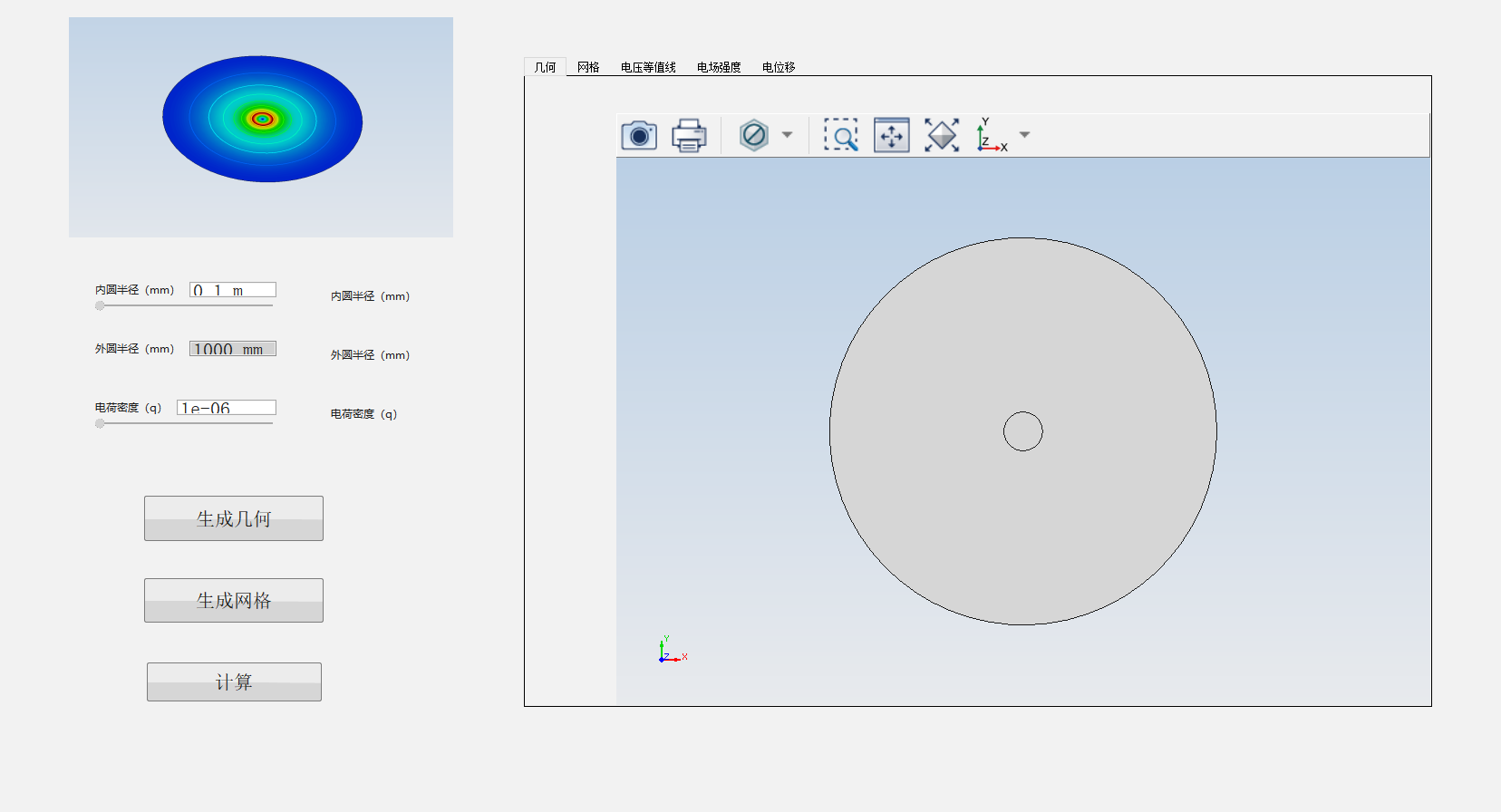Click the small inner circle in geometry view
The image size is (1501, 812).
pos(1023,431)
